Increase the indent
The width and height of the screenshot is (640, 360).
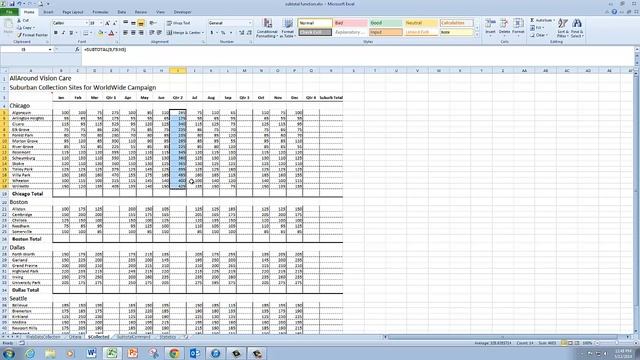[x=159, y=33]
